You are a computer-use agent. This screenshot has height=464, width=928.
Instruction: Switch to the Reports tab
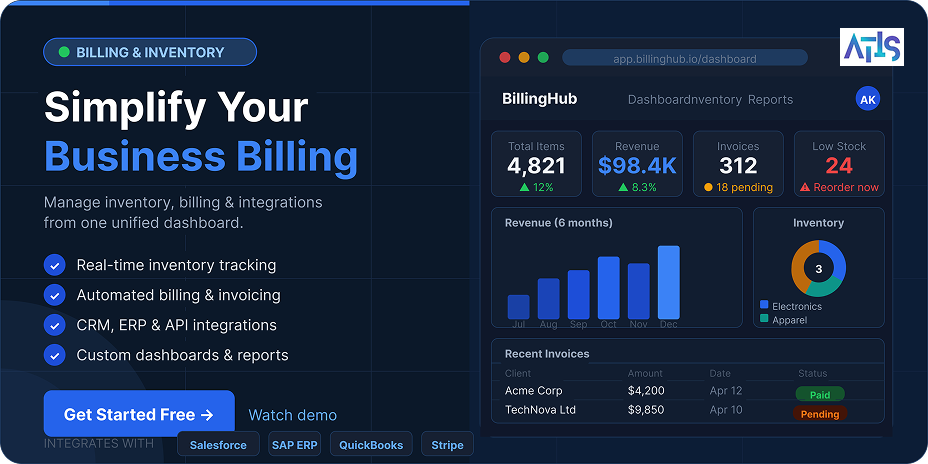pyautogui.click(x=770, y=99)
